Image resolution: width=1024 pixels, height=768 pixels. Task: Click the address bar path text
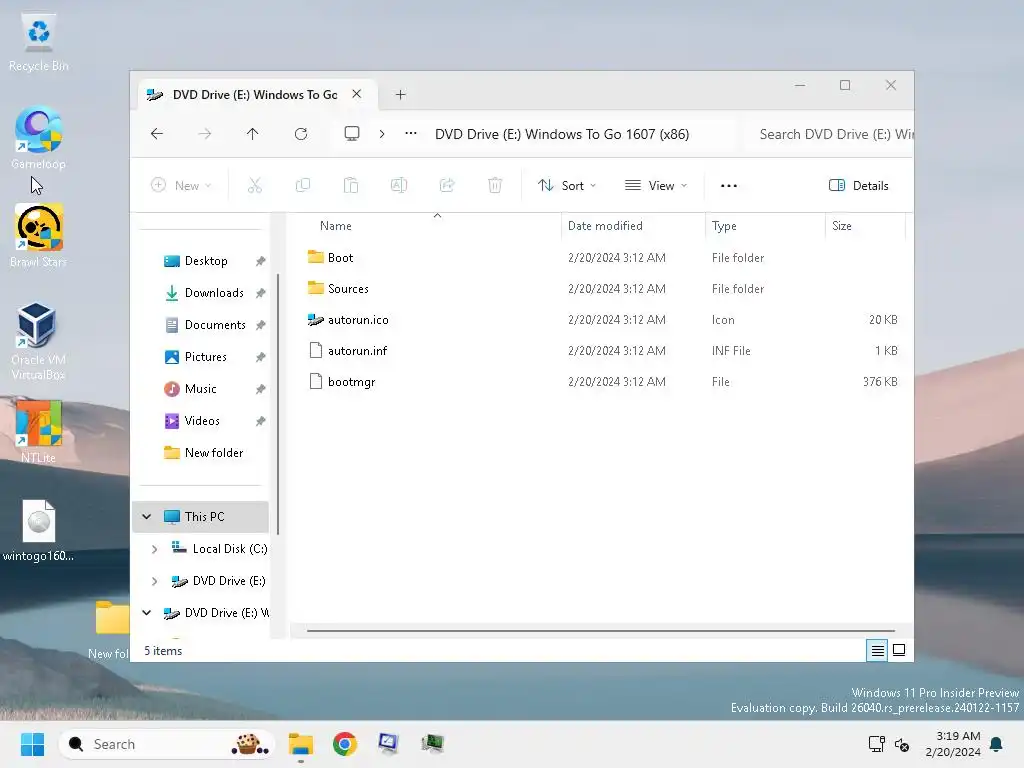562,134
